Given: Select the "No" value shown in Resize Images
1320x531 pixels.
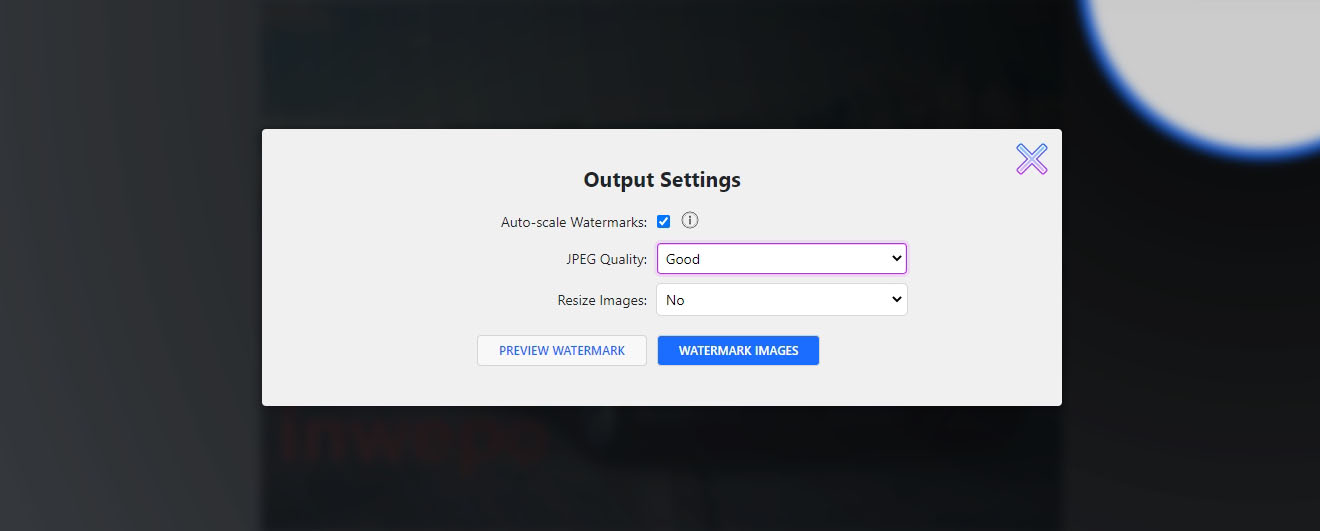Looking at the screenshot, I should (x=676, y=300).
